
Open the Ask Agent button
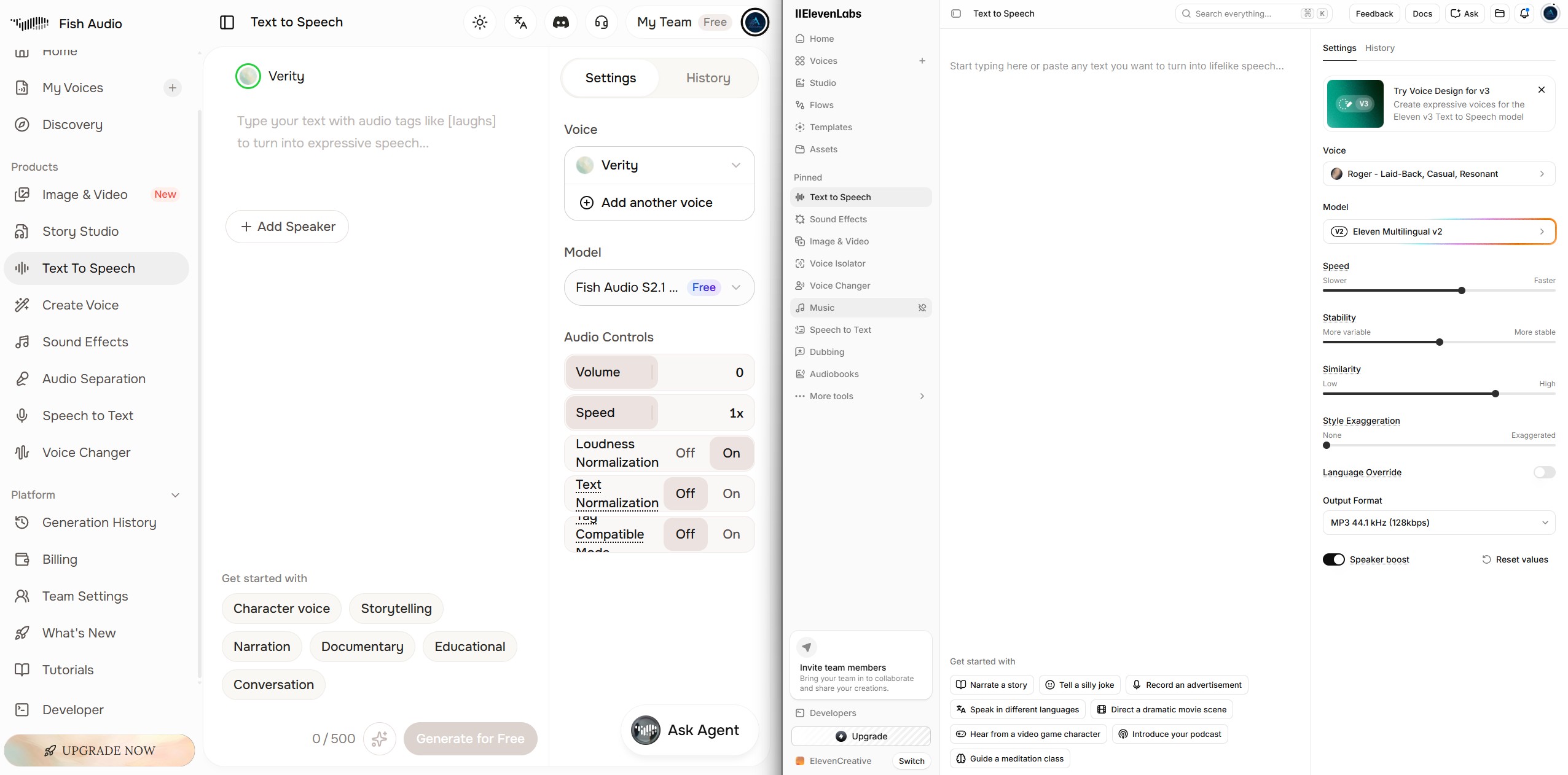tap(690, 730)
